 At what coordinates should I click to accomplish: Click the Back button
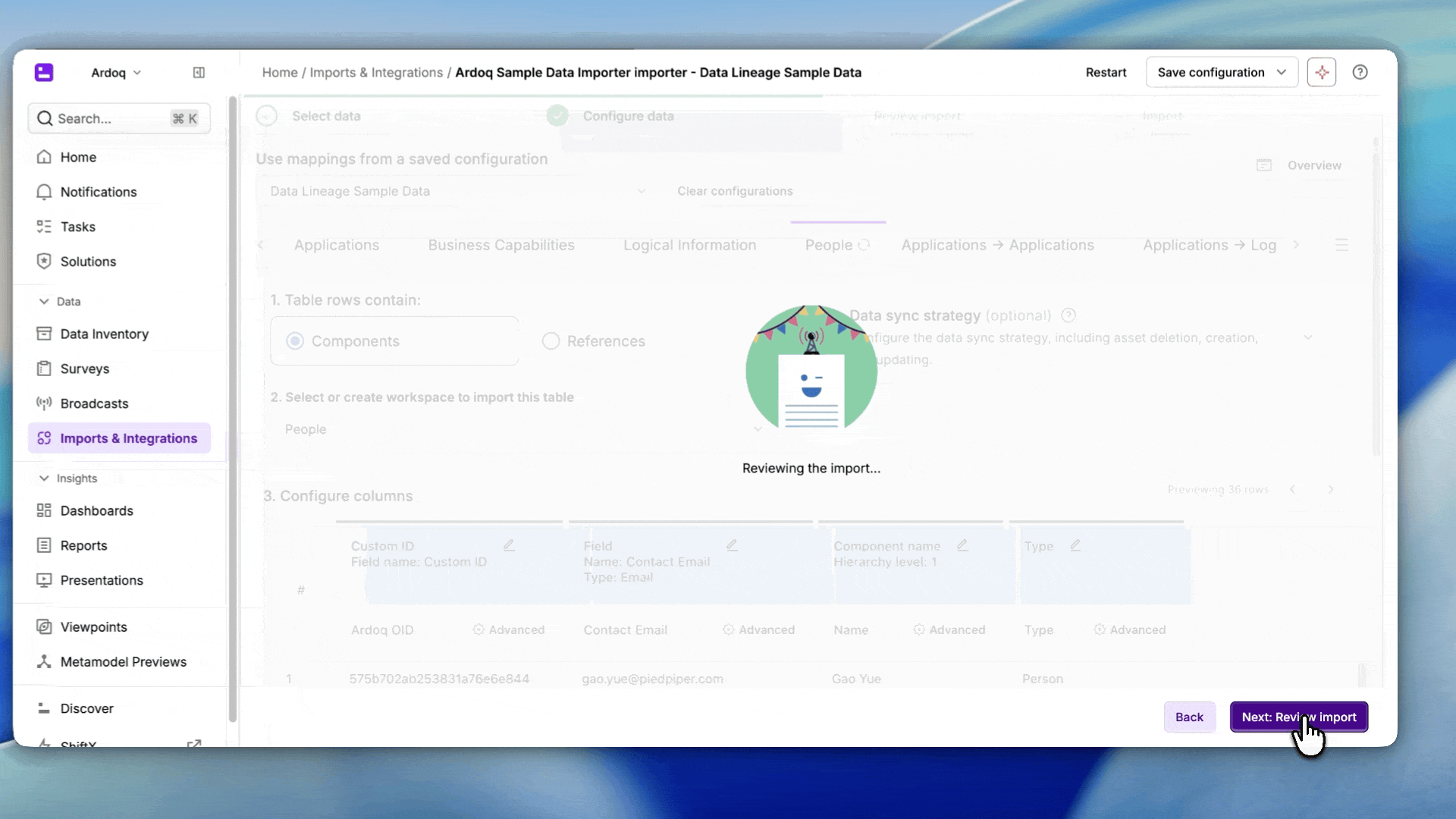(x=1189, y=717)
